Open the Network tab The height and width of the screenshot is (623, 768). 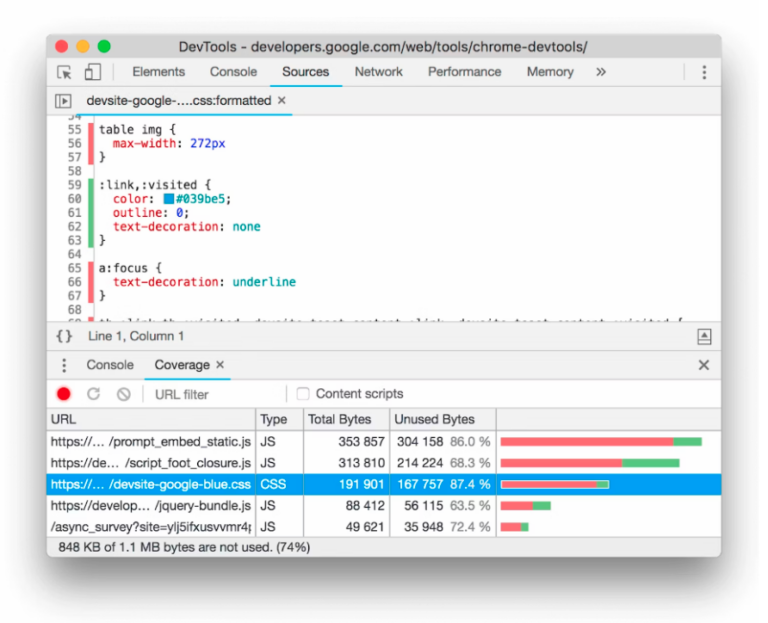pyautogui.click(x=379, y=72)
